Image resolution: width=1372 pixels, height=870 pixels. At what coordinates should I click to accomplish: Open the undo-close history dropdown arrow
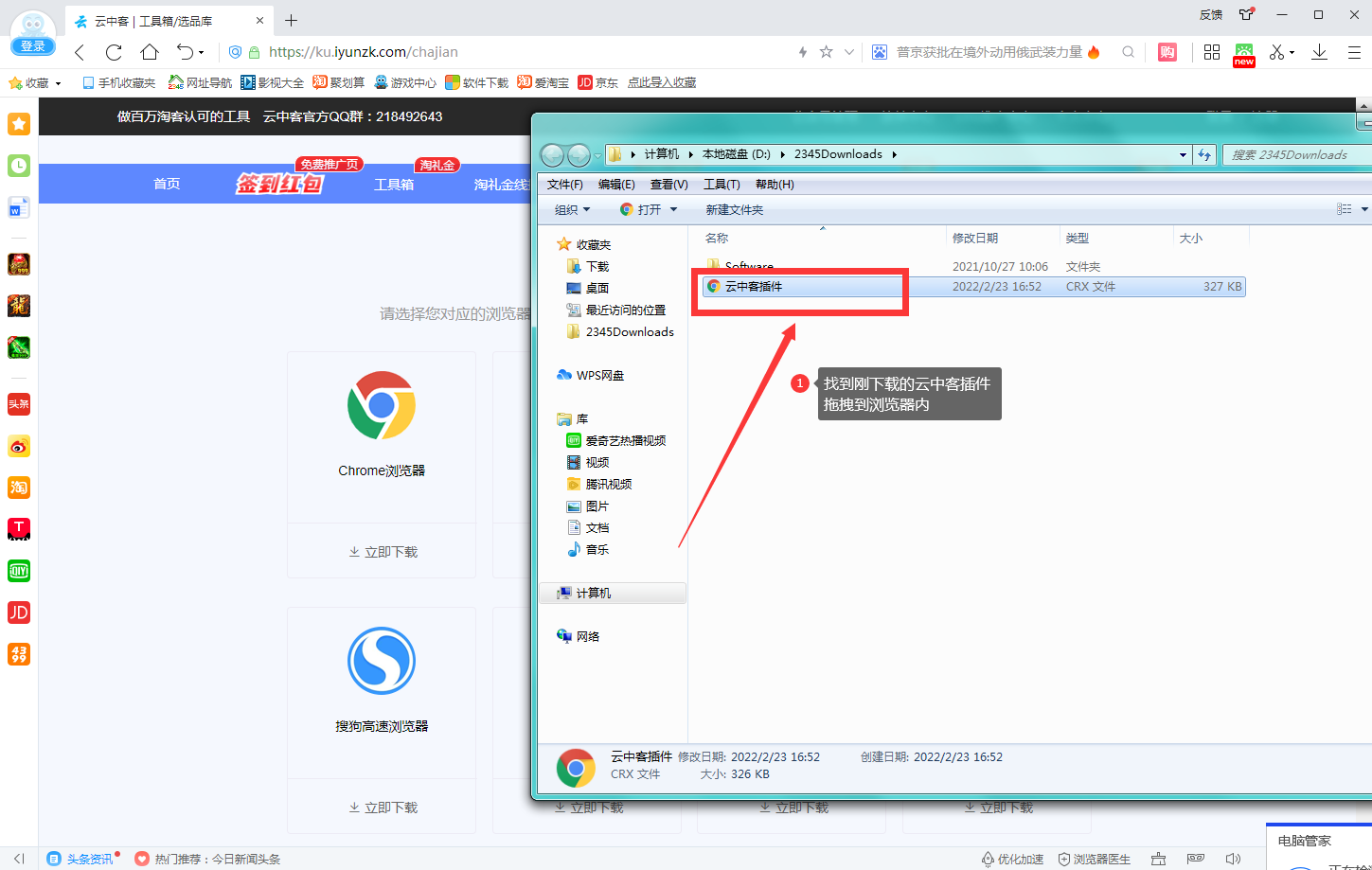[x=201, y=53]
